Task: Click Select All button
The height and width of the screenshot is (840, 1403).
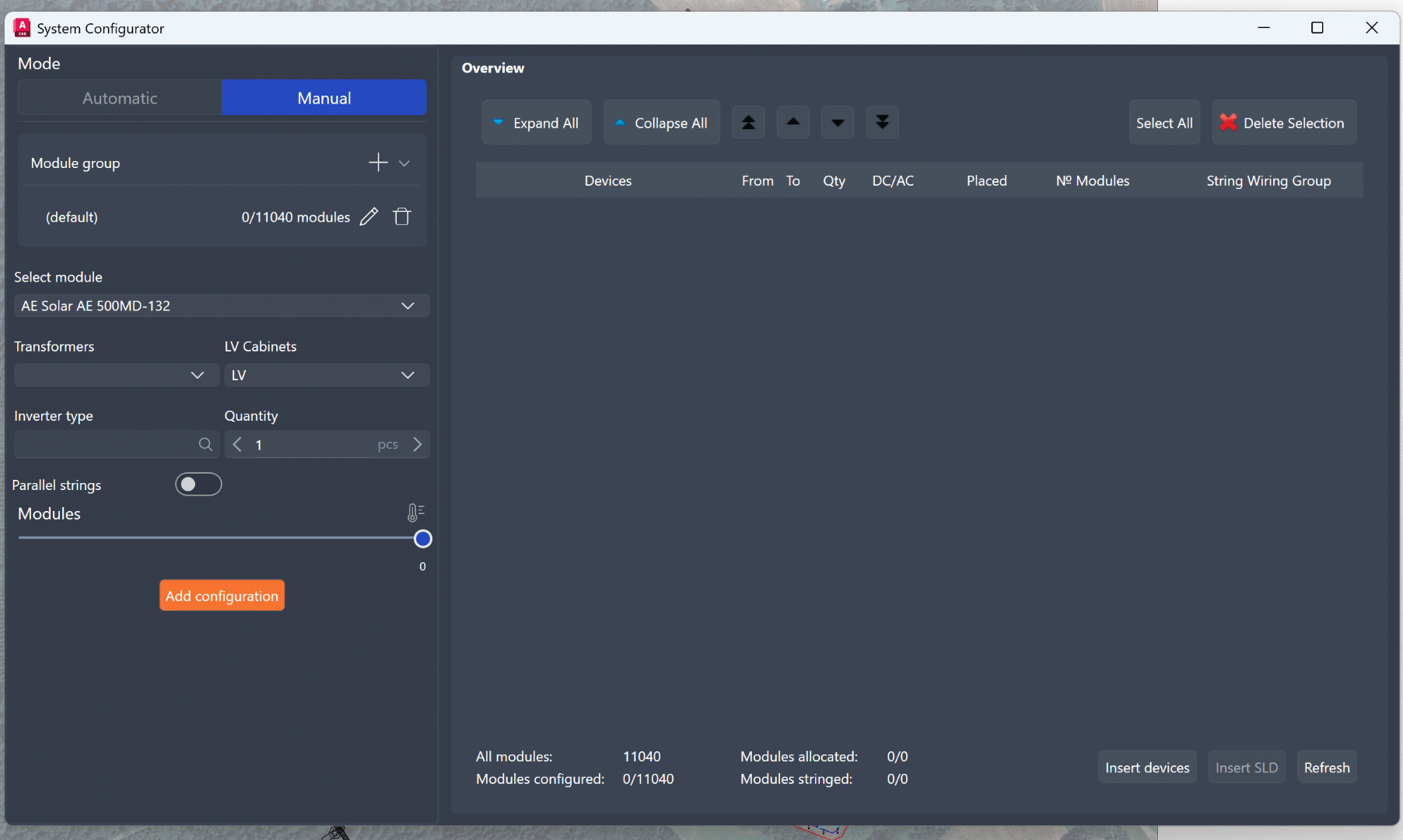Action: pyautogui.click(x=1164, y=123)
